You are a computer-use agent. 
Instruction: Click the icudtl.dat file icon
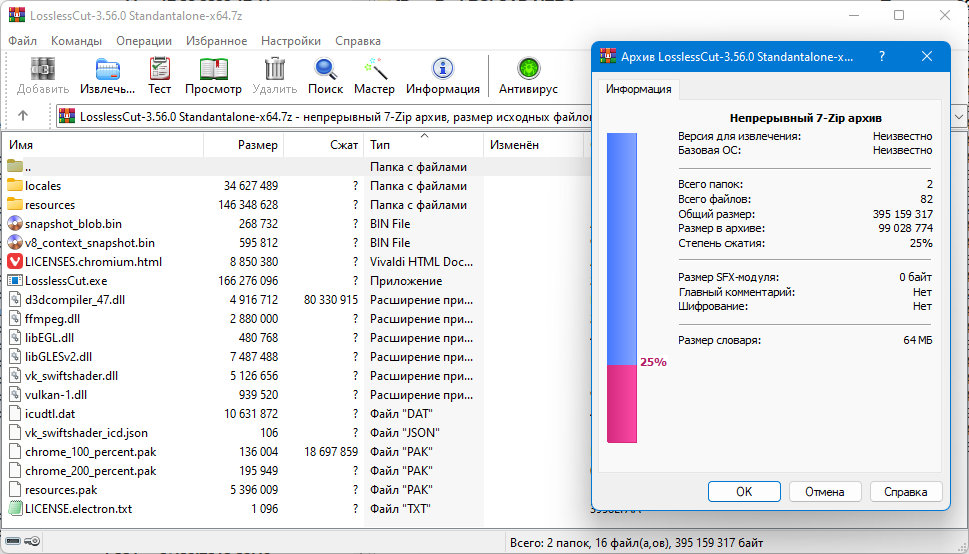click(15, 414)
